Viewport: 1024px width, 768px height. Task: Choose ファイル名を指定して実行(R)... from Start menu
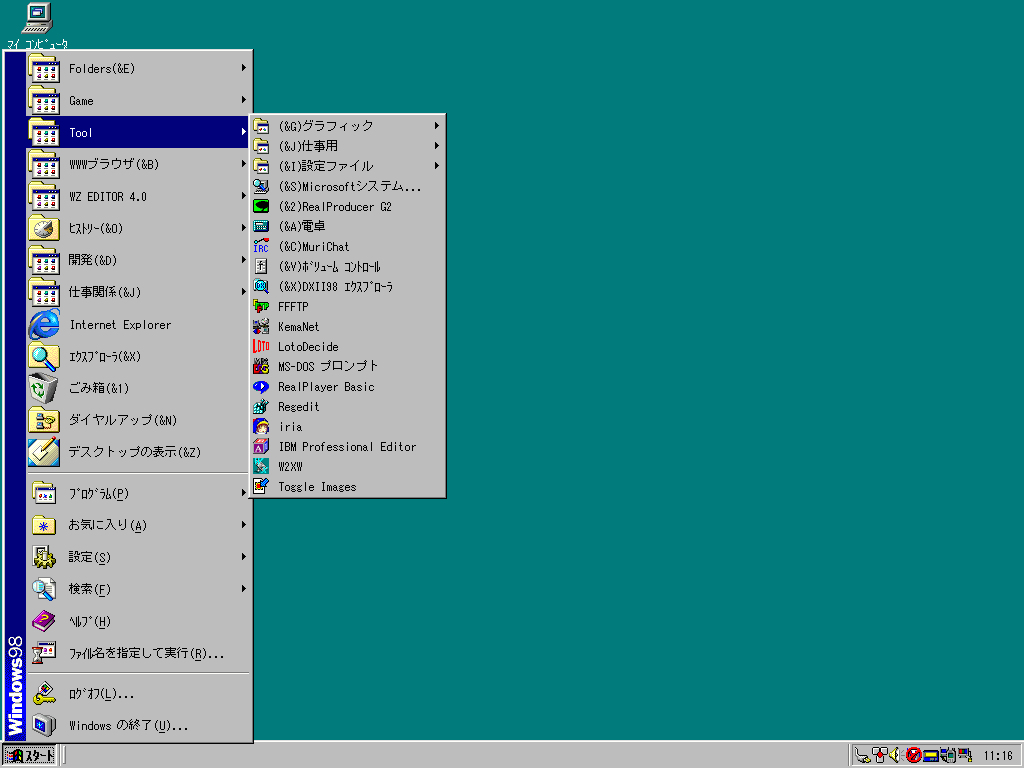(138, 653)
